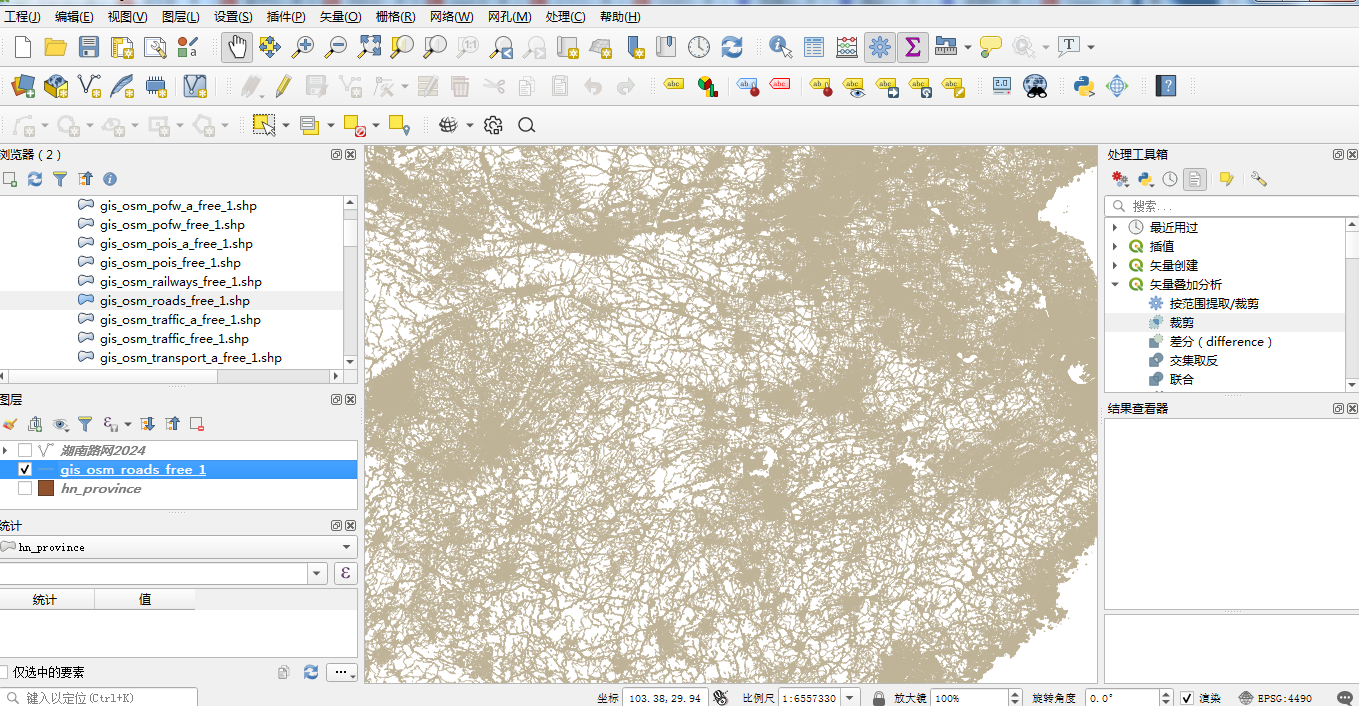This screenshot has height=706, width=1359.
Task: Click filter legend funnel icon in Layers panel
Action: tap(85, 424)
